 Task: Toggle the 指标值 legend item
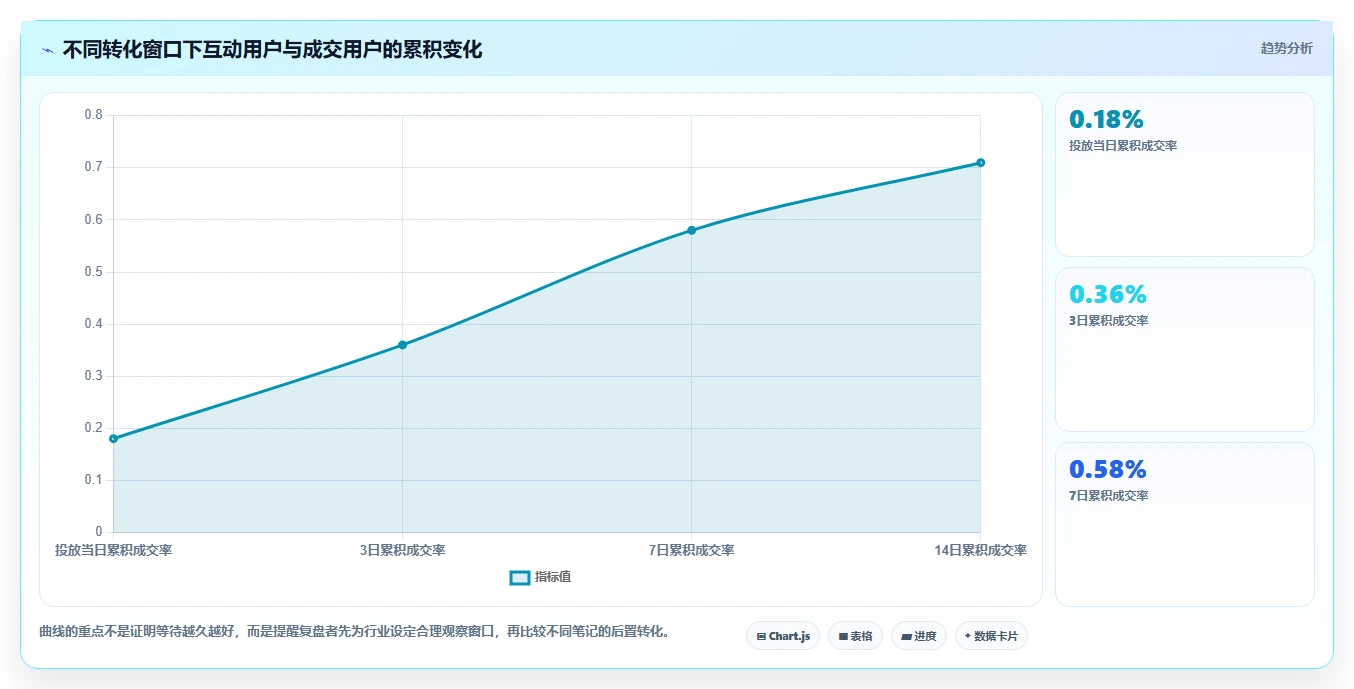coord(541,577)
